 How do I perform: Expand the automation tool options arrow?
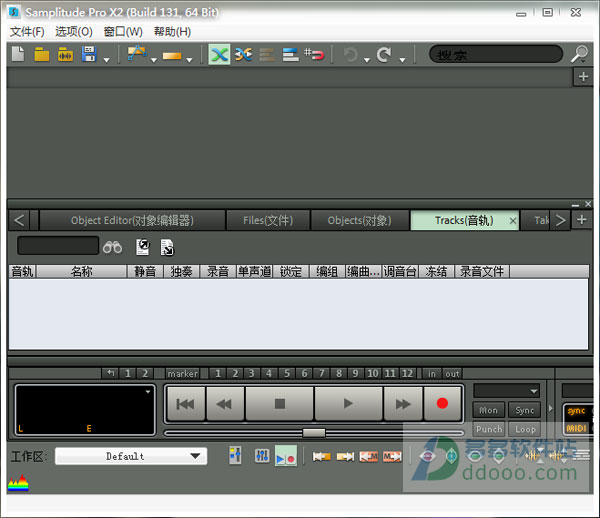pos(154,60)
